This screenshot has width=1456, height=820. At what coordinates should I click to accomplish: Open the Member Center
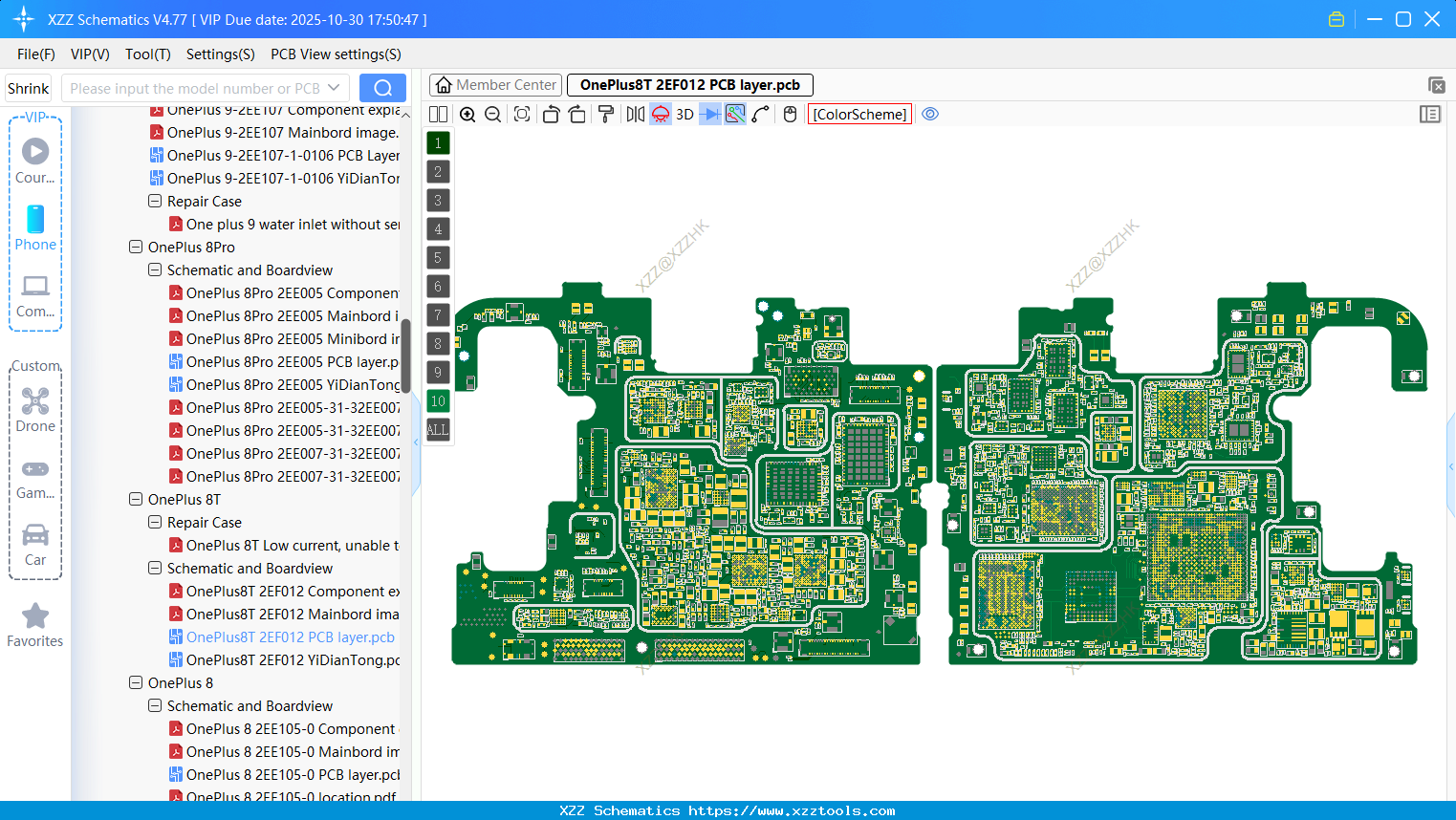click(494, 84)
